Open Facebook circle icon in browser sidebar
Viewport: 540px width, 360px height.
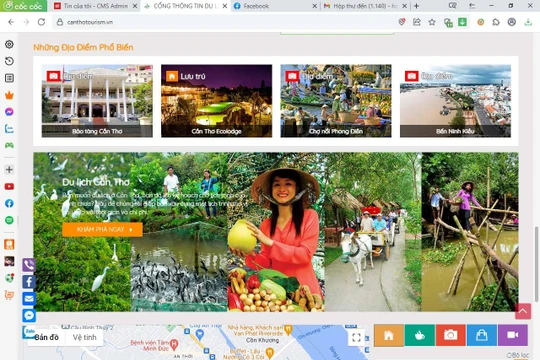[9, 203]
